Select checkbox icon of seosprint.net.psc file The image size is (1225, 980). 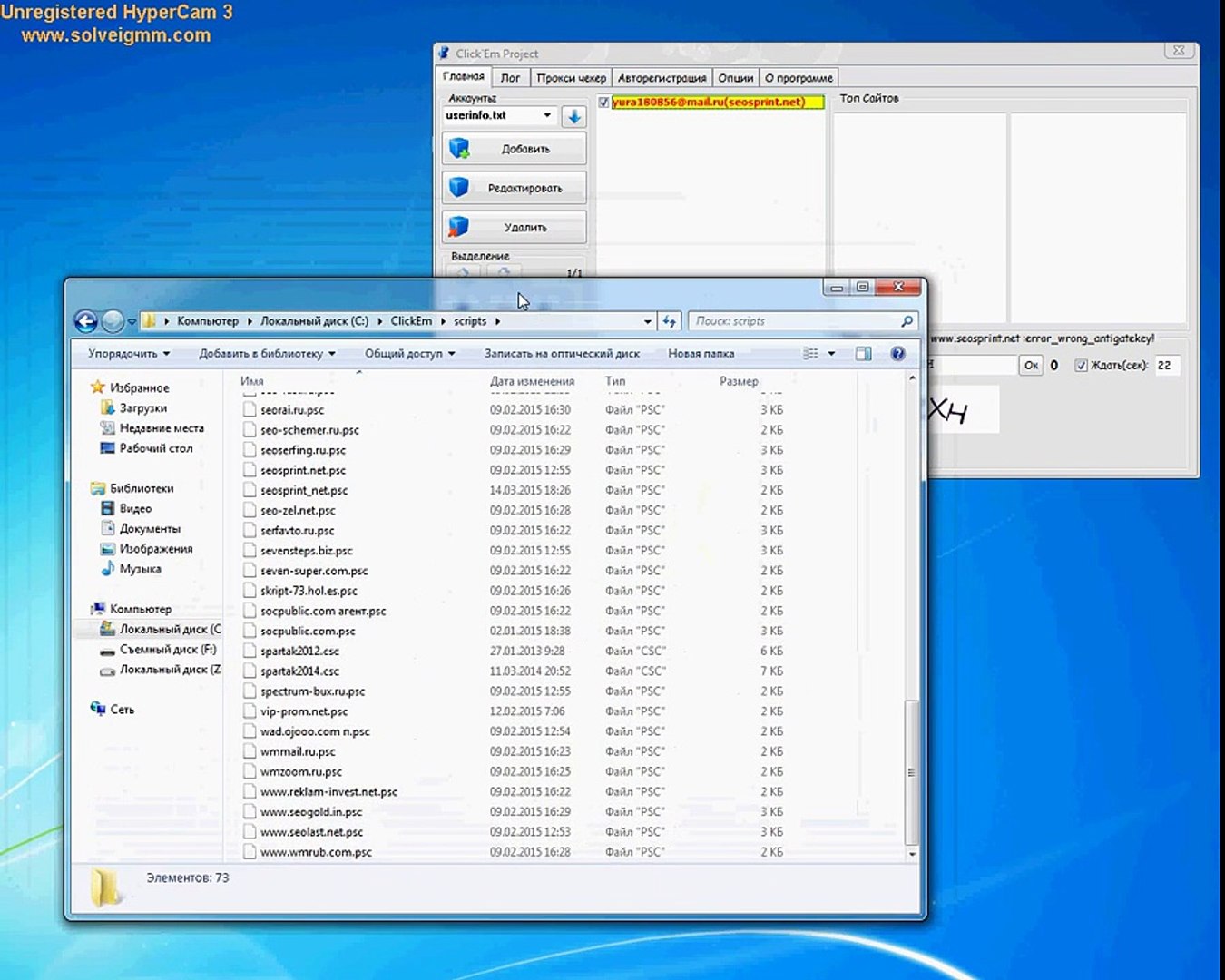[x=250, y=470]
